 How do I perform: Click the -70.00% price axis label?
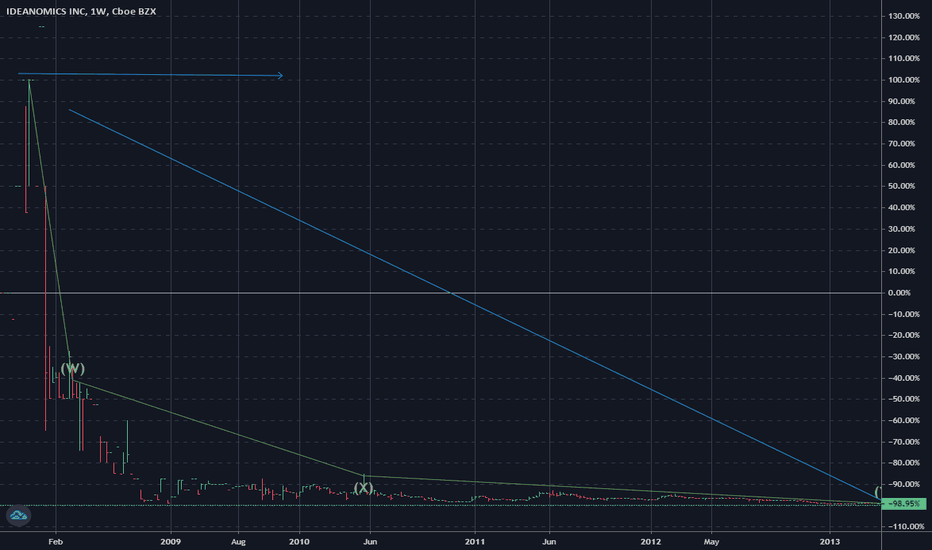coord(903,441)
